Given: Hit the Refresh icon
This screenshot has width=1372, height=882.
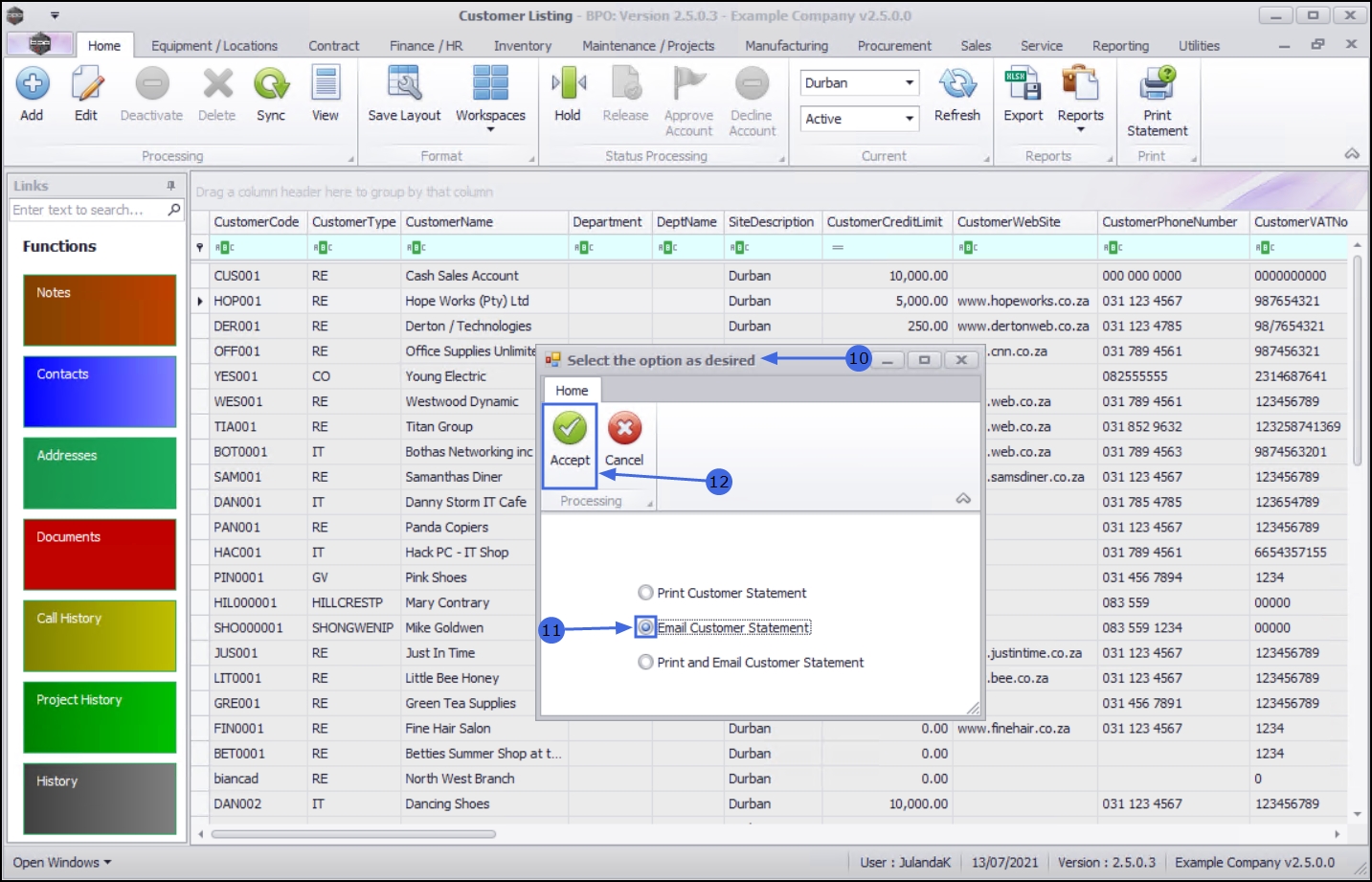Looking at the screenshot, I should pos(956,85).
